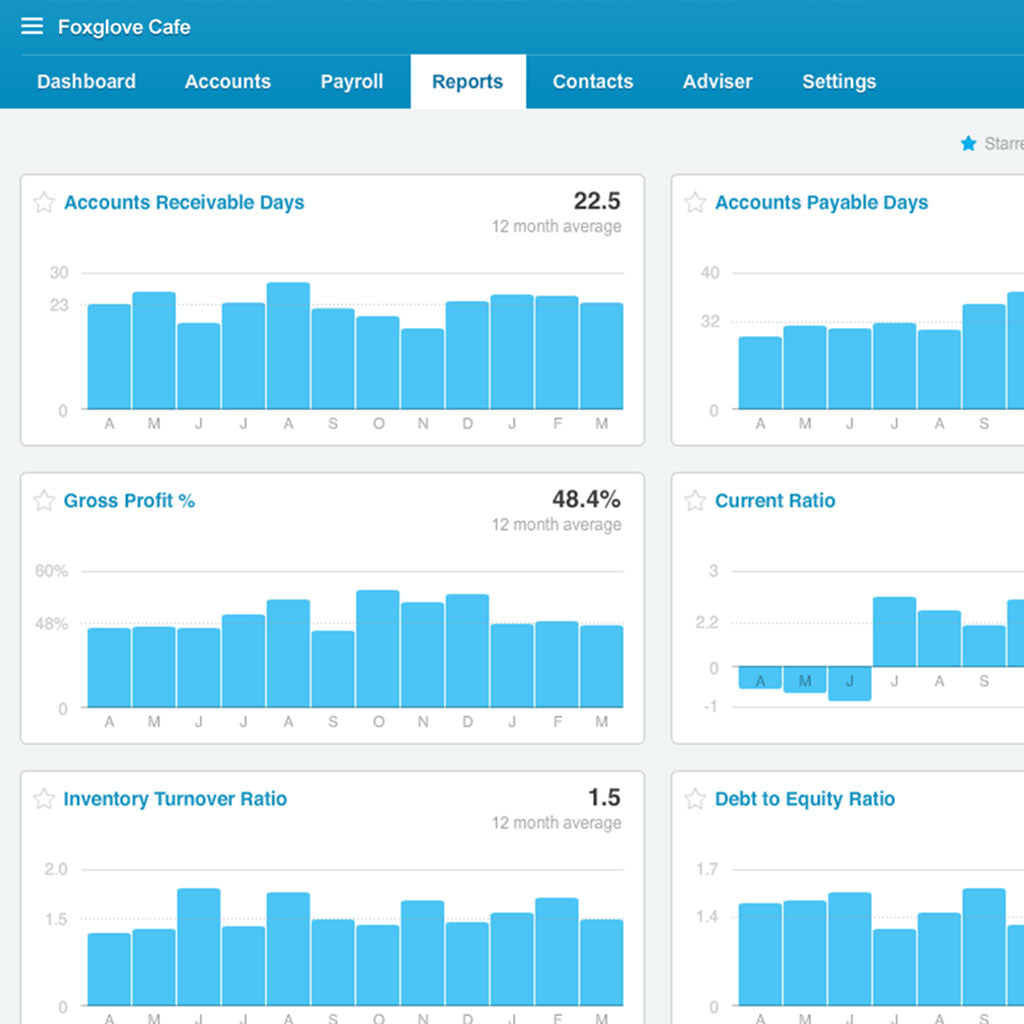Screen dimensions: 1024x1024
Task: Toggle the star on Gross Profit %
Action: [42, 500]
